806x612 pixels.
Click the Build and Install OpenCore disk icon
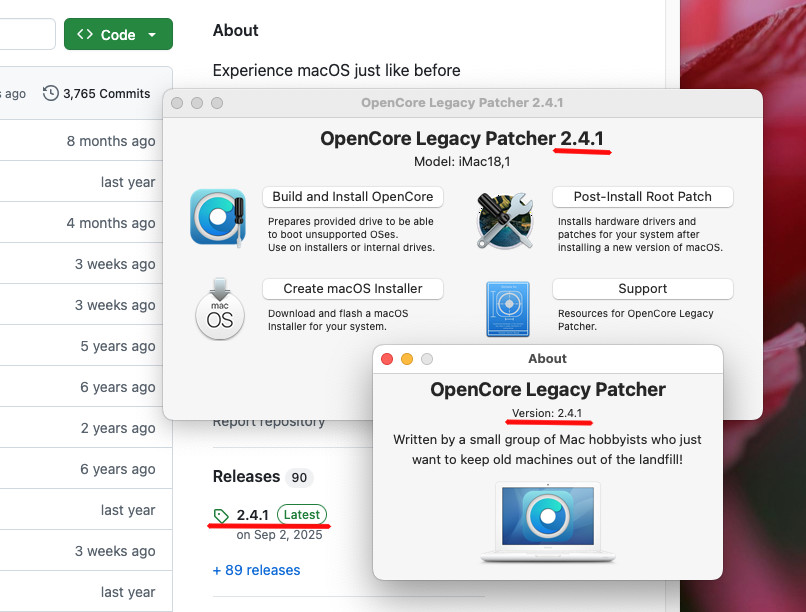[x=218, y=217]
